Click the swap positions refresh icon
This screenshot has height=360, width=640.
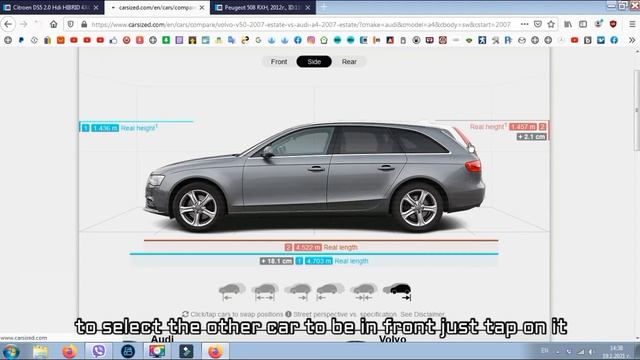click(x=185, y=314)
